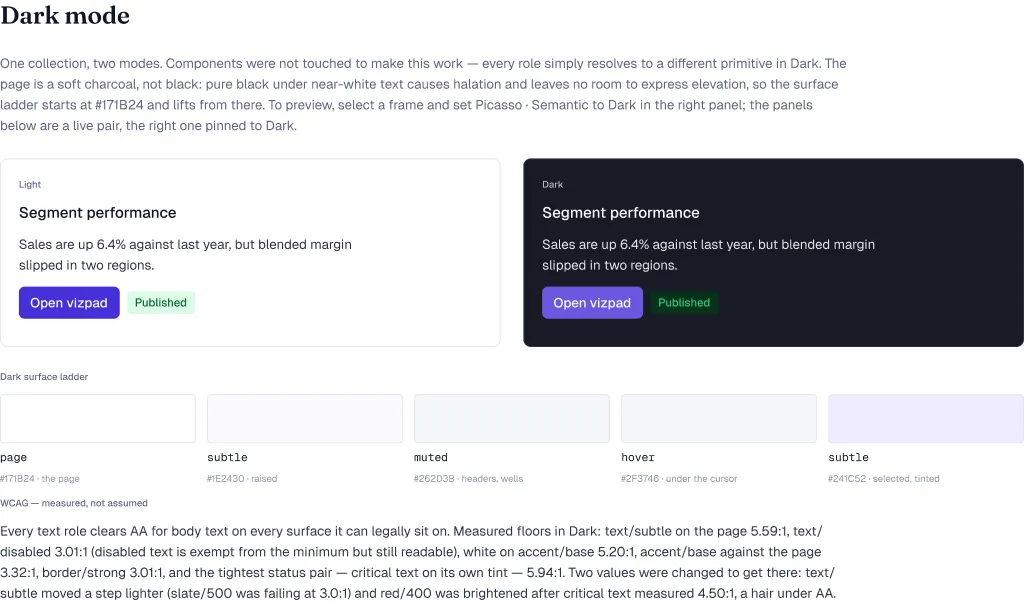Choose the hover surface swatch

719,419
